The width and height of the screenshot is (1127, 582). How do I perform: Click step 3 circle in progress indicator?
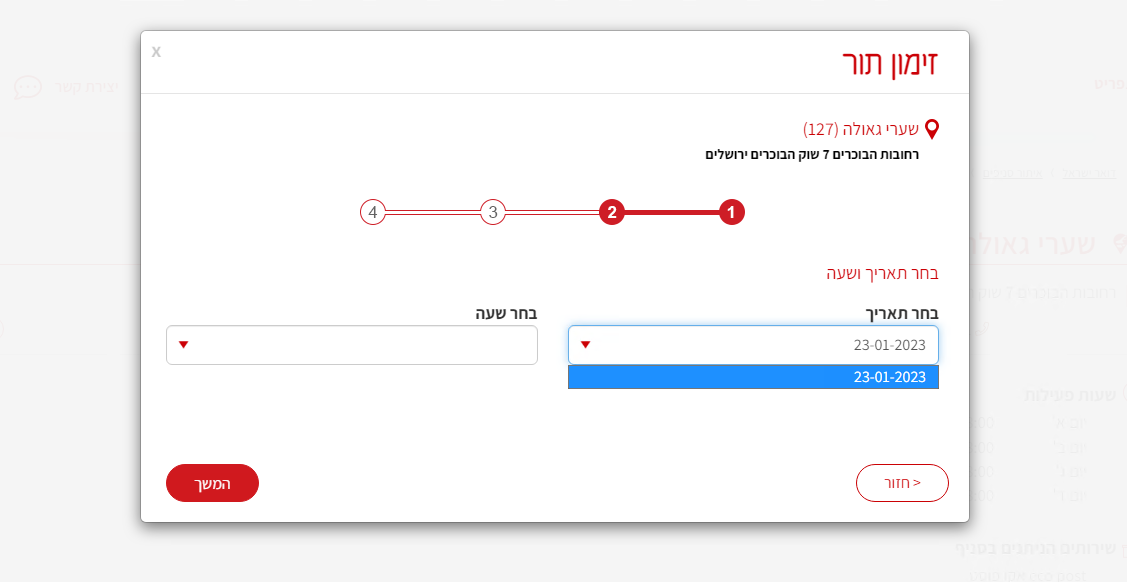point(493,212)
